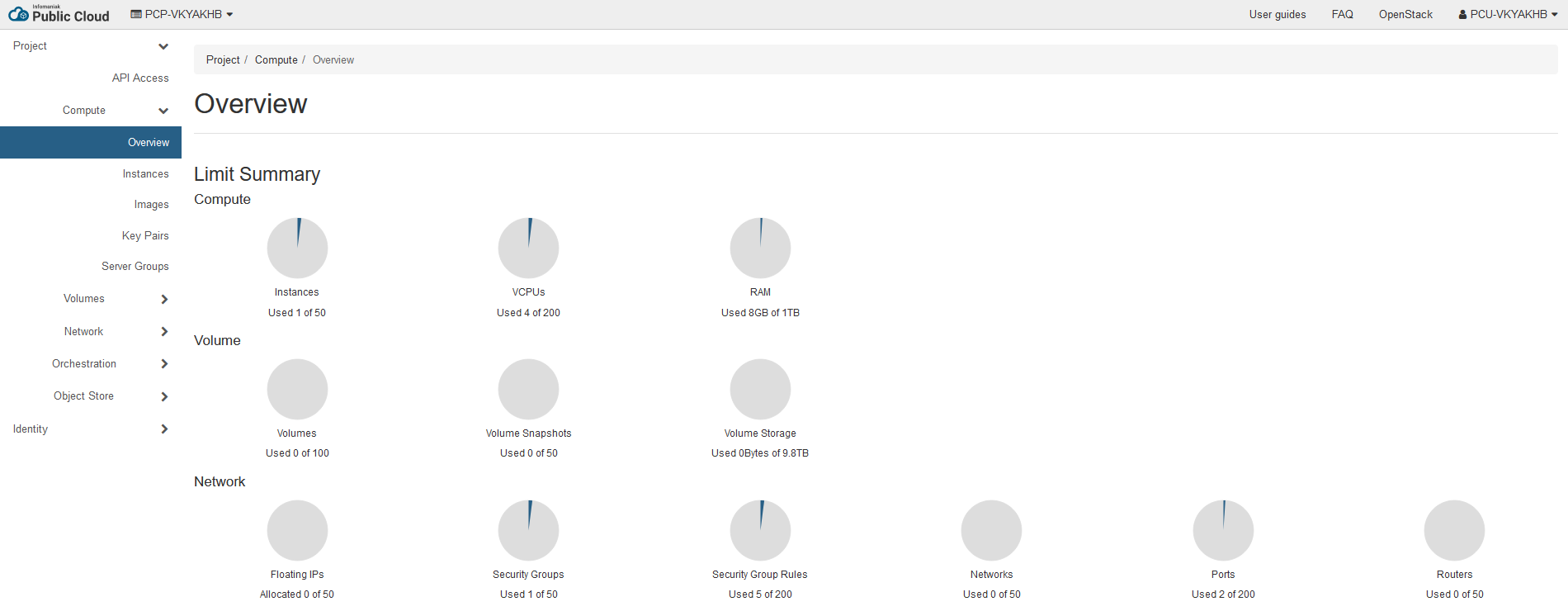Click the Project breadcrumb link
1568x611 pixels.
point(223,59)
